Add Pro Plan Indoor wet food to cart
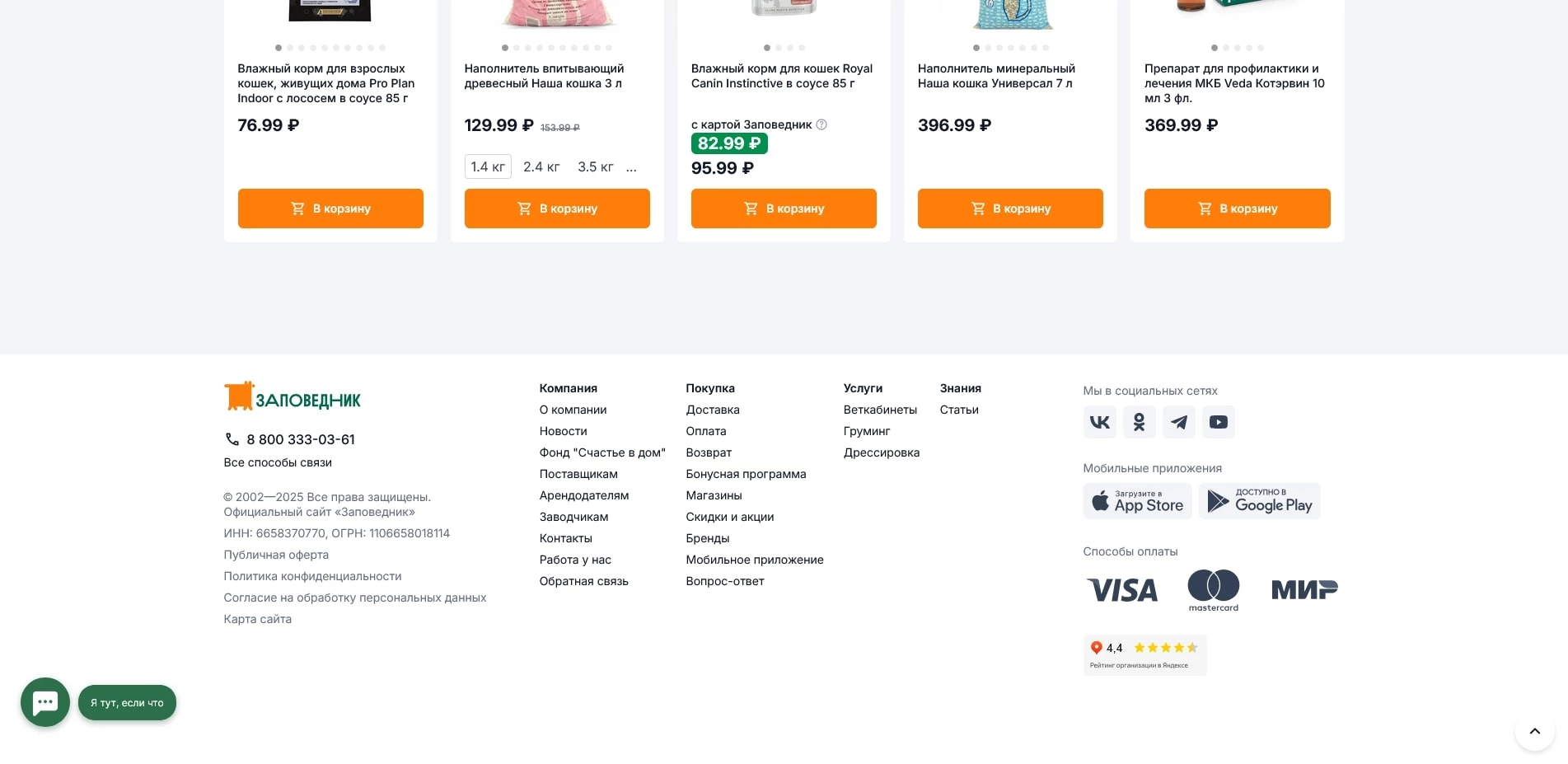 click(330, 209)
